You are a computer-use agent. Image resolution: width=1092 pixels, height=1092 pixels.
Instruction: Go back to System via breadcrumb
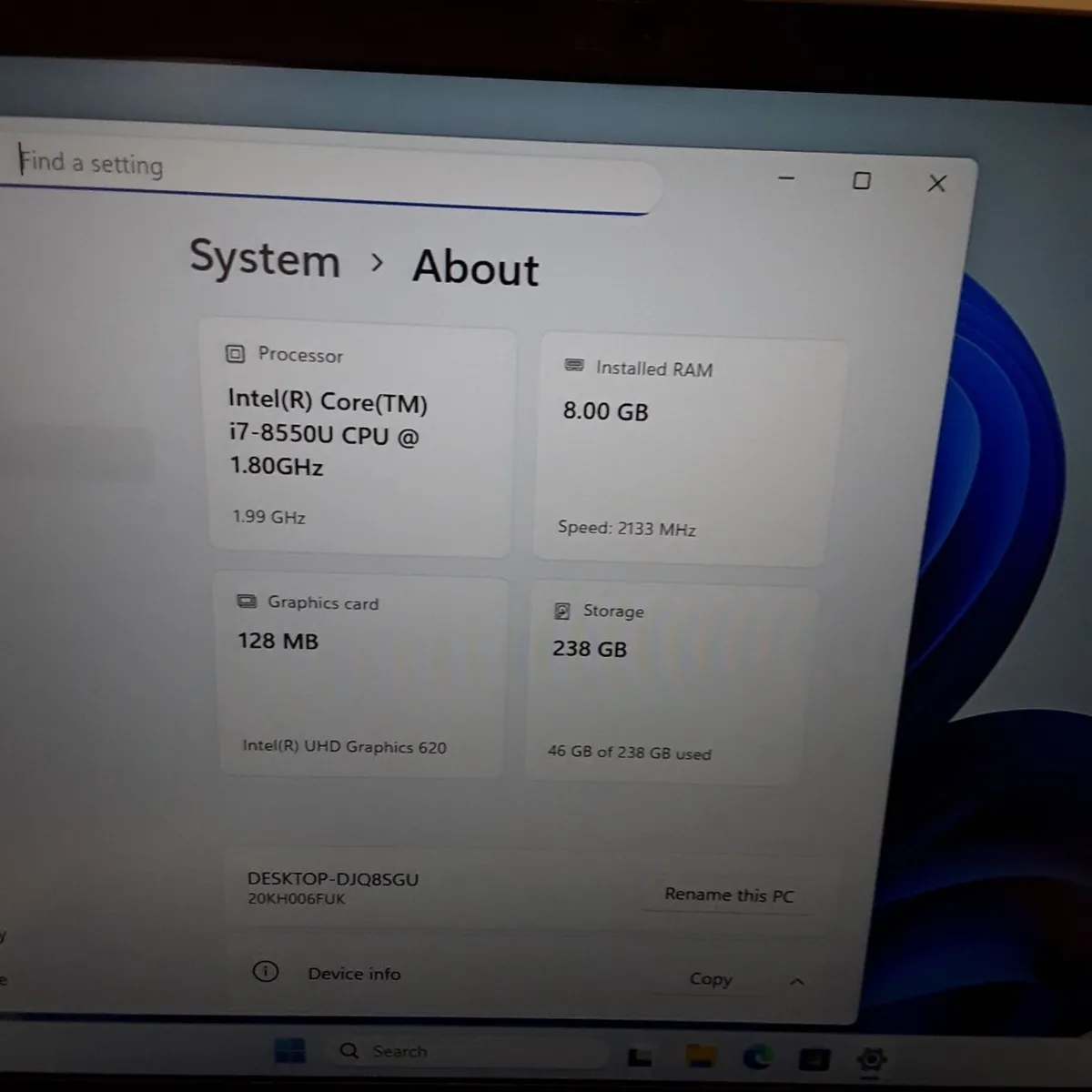[265, 258]
